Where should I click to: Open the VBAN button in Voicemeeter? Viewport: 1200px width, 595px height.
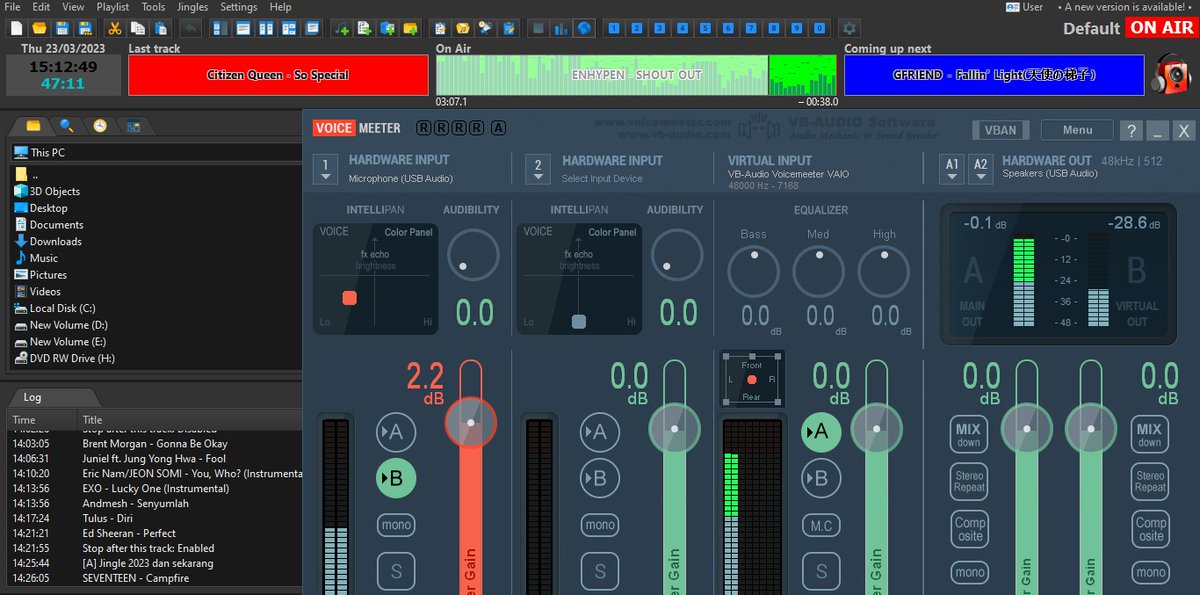pyautogui.click(x=1000, y=130)
